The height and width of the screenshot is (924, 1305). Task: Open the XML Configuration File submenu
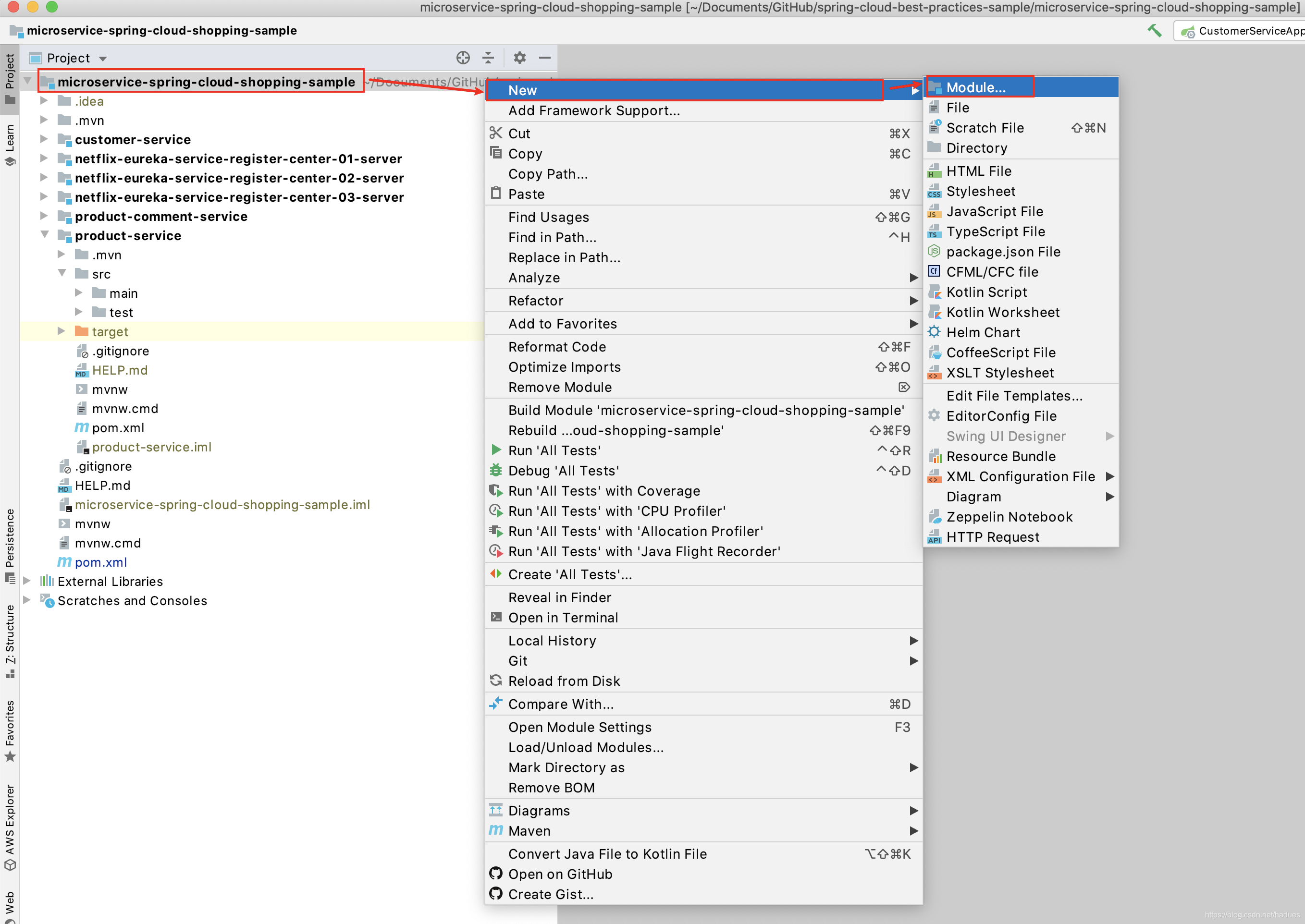click(x=1021, y=476)
